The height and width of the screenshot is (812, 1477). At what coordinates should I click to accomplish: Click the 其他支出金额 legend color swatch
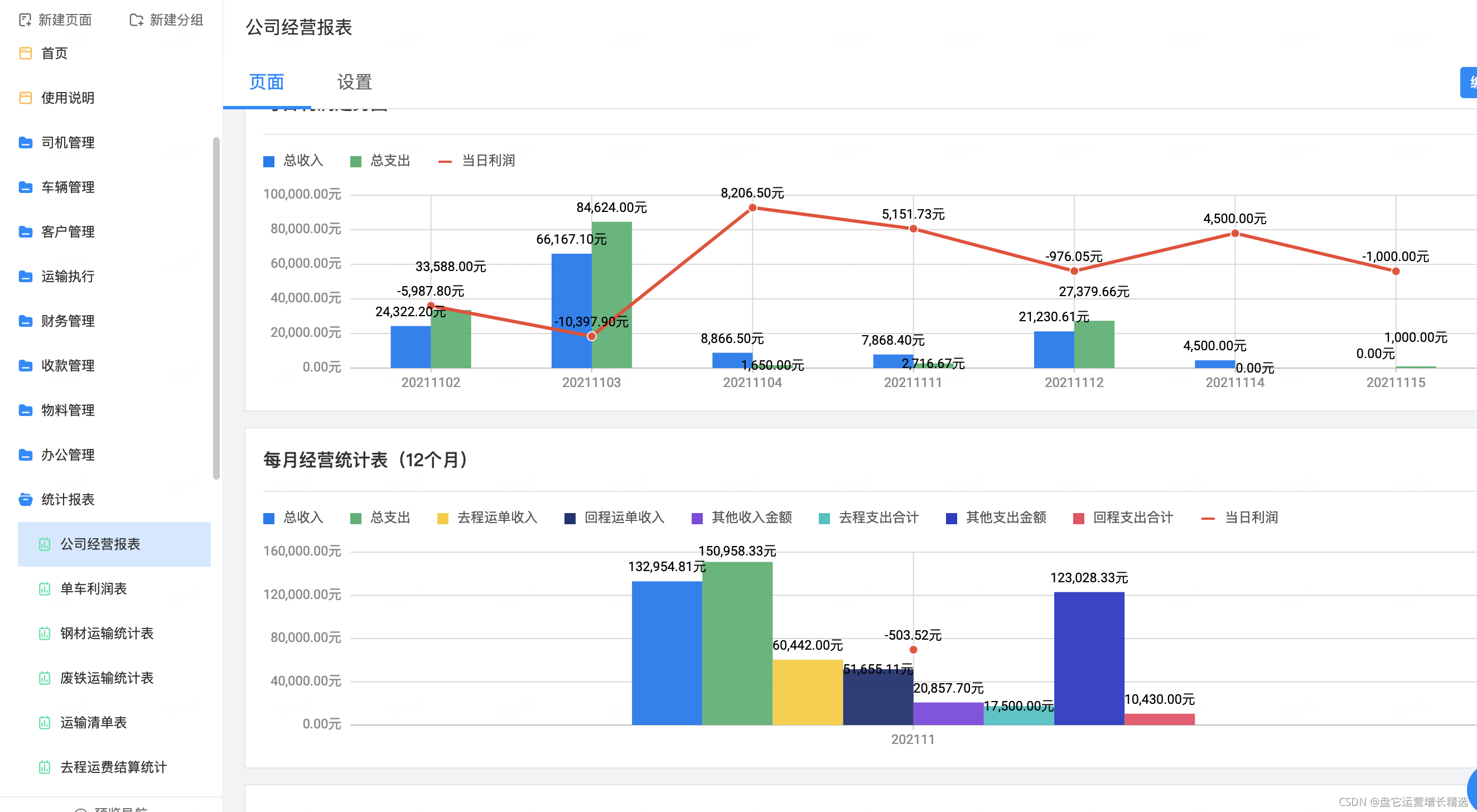[x=951, y=519]
